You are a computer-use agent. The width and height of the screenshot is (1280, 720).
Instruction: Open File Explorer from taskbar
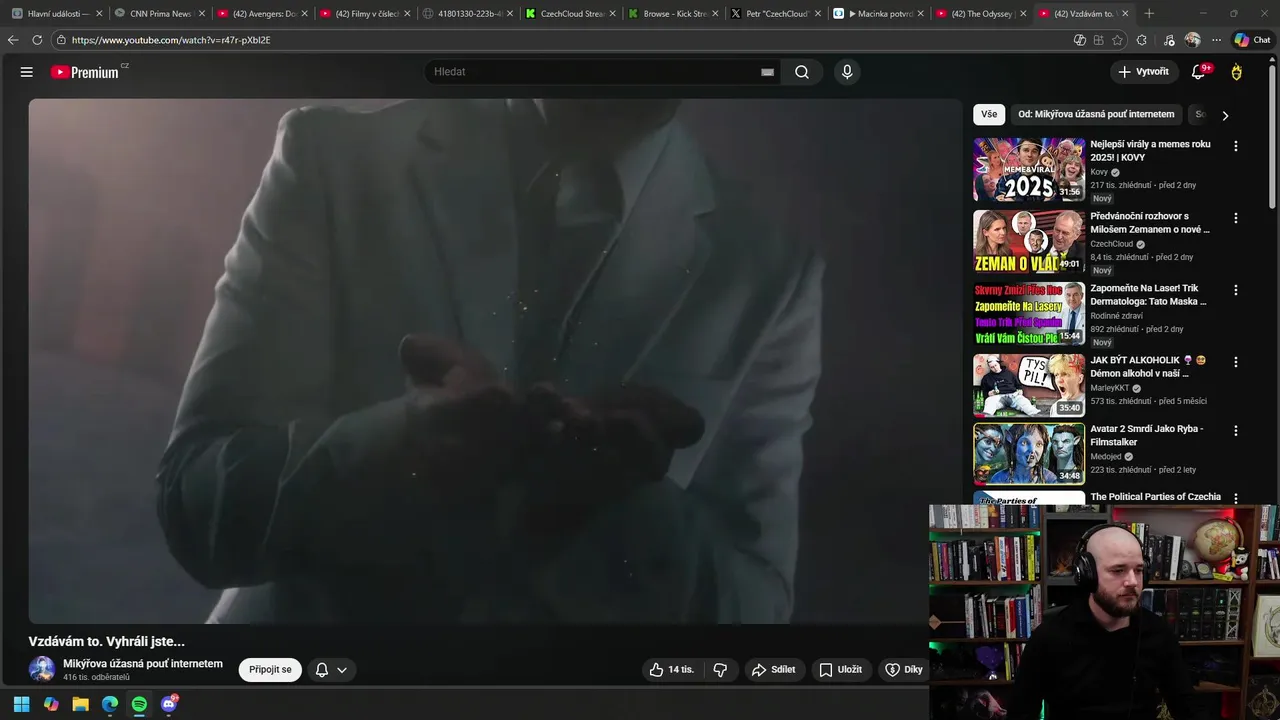click(80, 704)
